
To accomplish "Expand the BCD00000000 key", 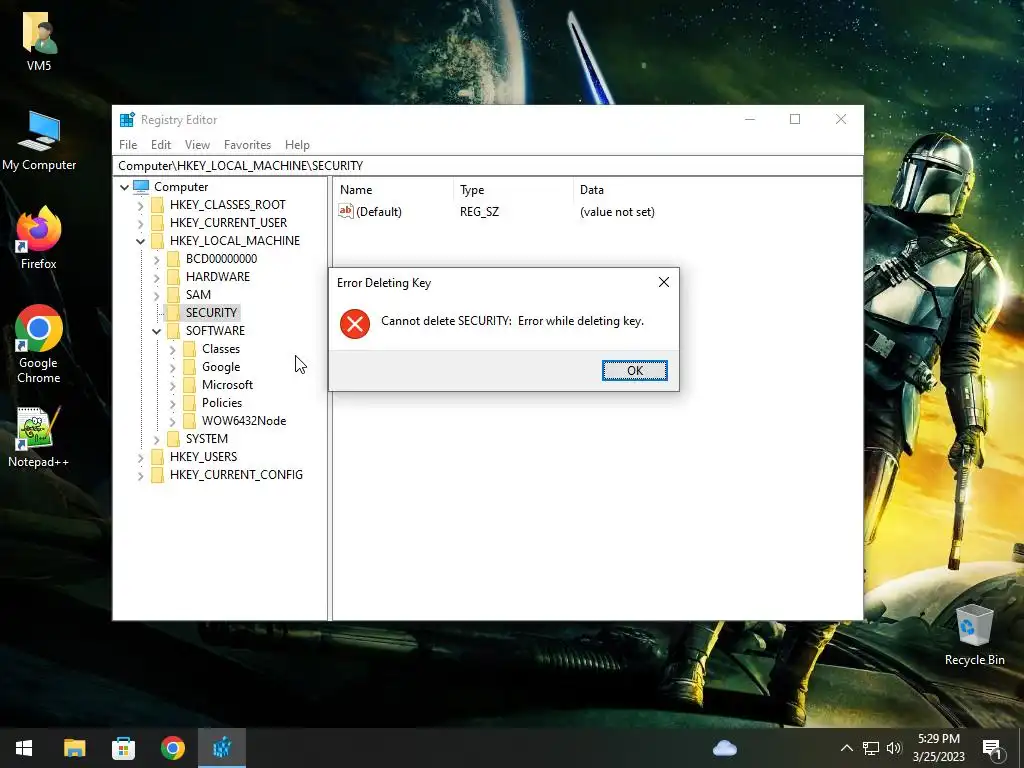I will click(x=157, y=260).
